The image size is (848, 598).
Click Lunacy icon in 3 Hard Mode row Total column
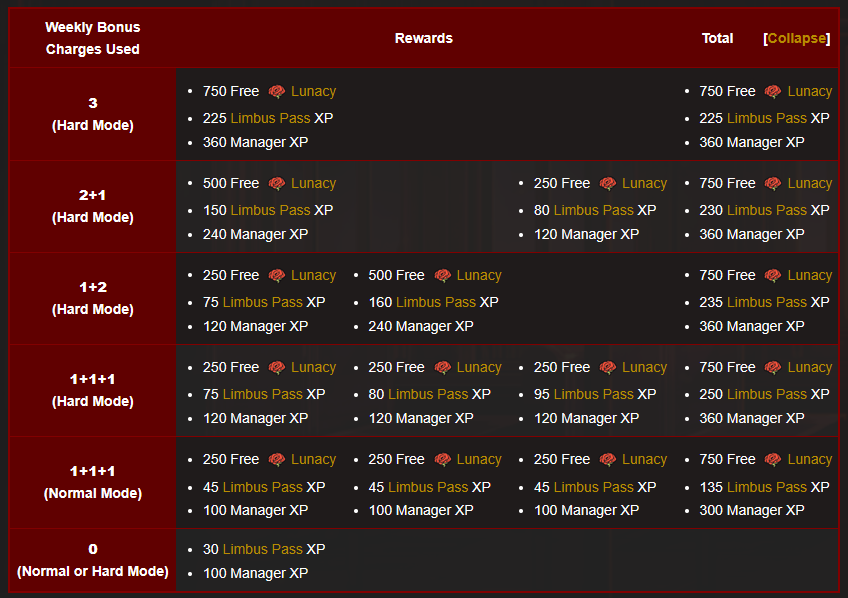pyautogui.click(x=773, y=91)
